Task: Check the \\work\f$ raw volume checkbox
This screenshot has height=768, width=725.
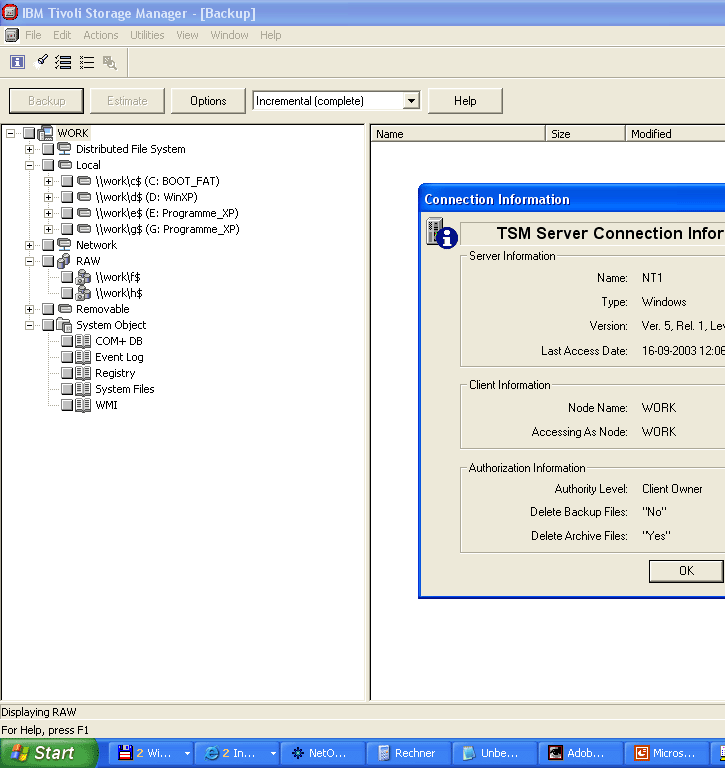Action: 67,277
